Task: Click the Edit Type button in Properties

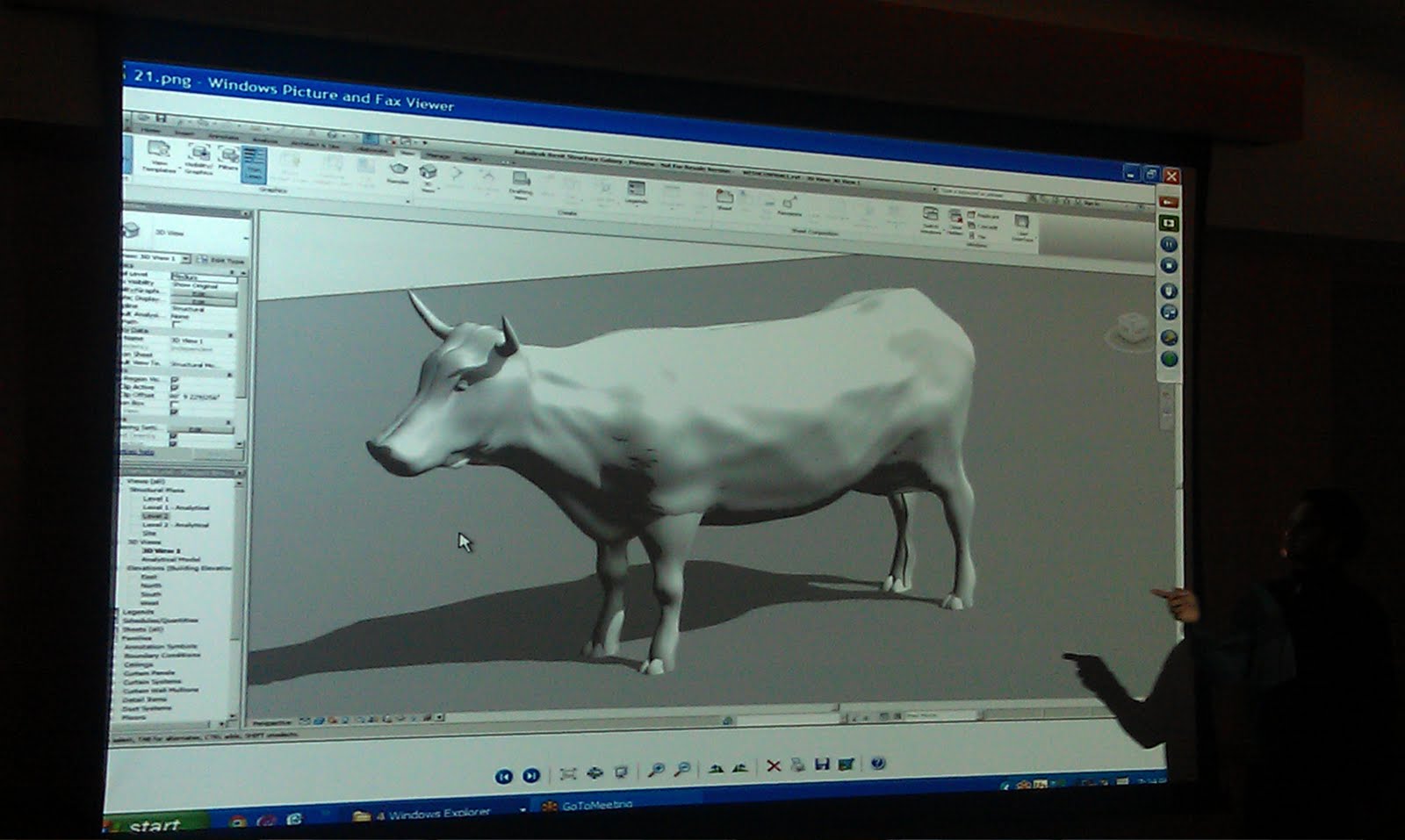Action: tap(225, 260)
